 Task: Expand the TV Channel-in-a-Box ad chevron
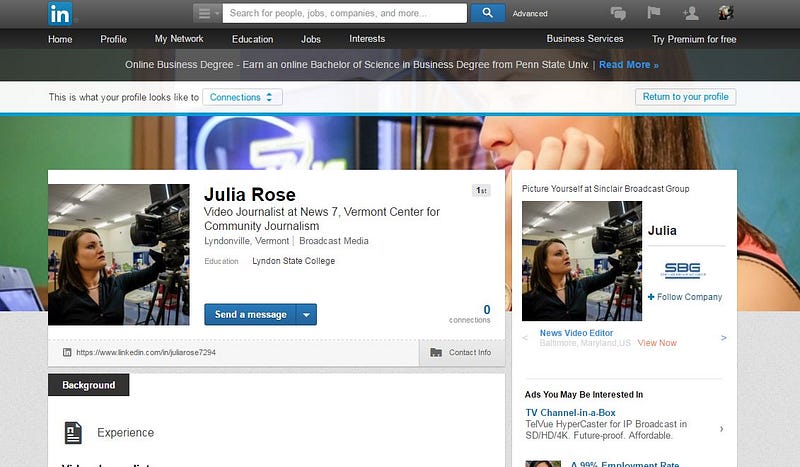[x=721, y=429]
